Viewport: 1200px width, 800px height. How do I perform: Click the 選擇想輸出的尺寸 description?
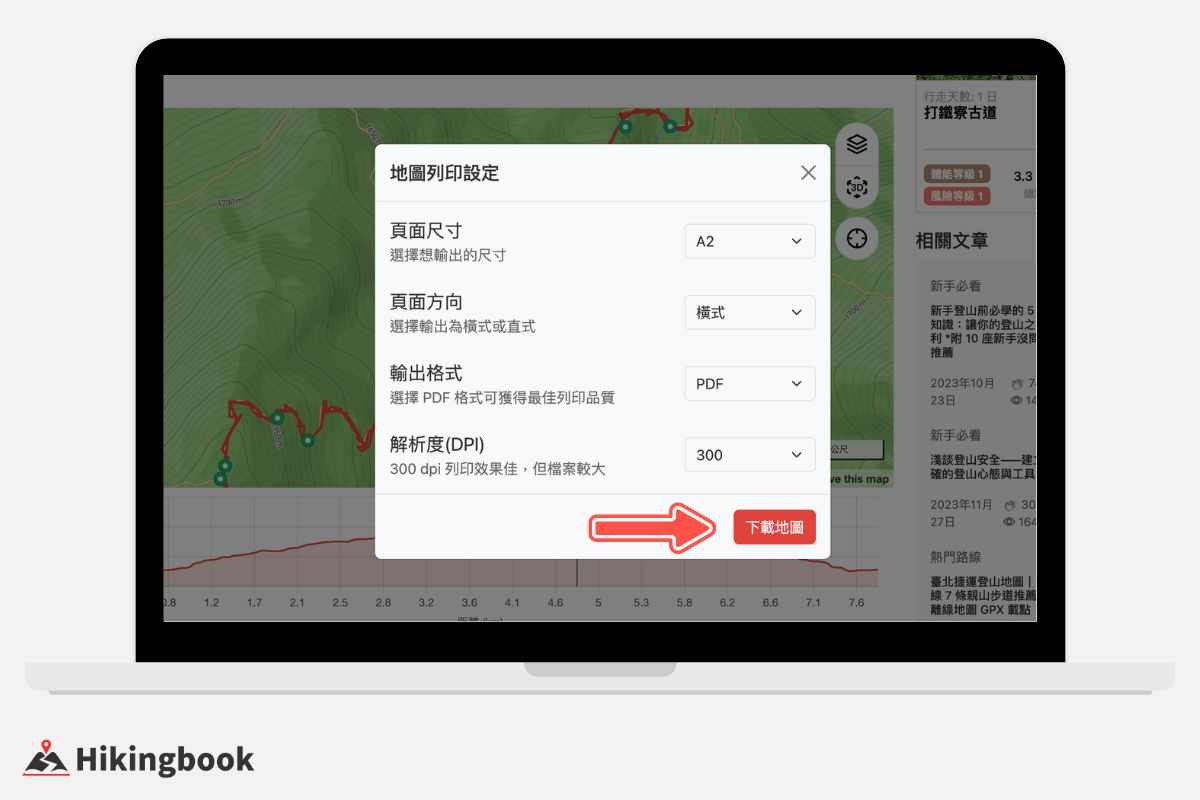(x=448, y=255)
